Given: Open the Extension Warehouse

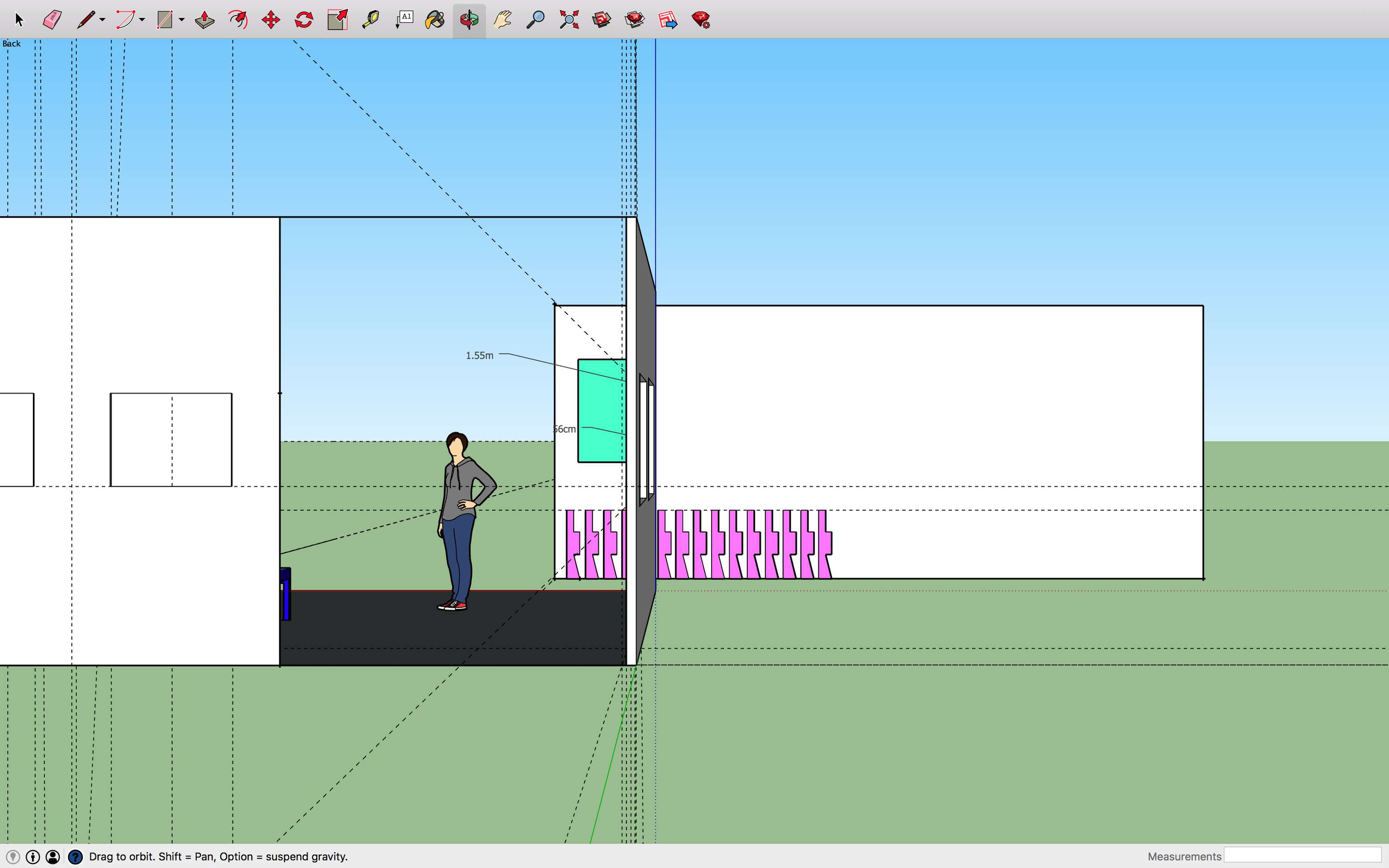Looking at the screenshot, I should [x=635, y=19].
